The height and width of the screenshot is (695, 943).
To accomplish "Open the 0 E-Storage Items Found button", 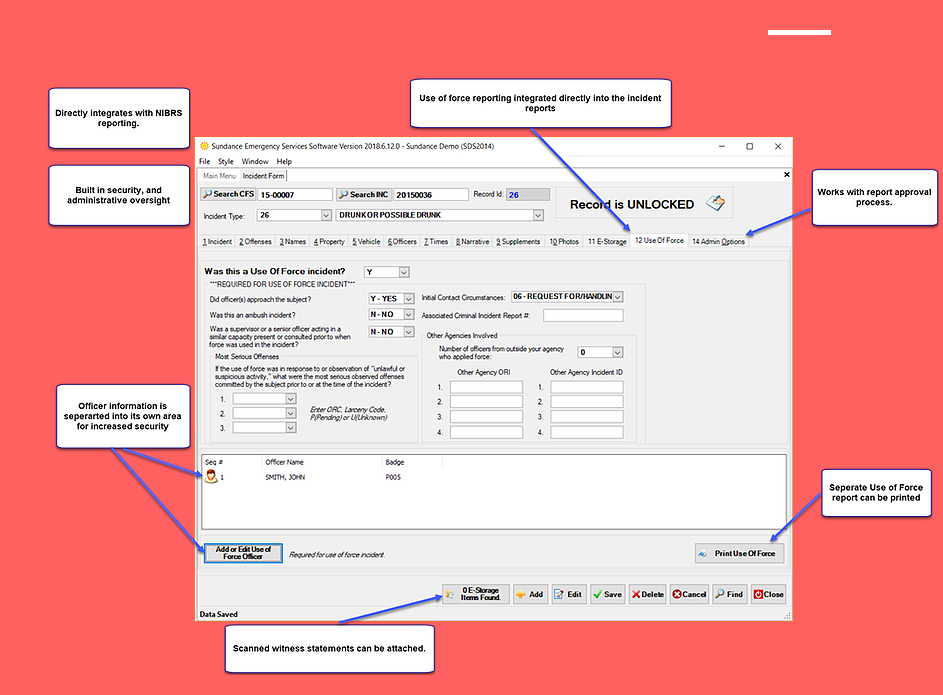I will (x=476, y=594).
